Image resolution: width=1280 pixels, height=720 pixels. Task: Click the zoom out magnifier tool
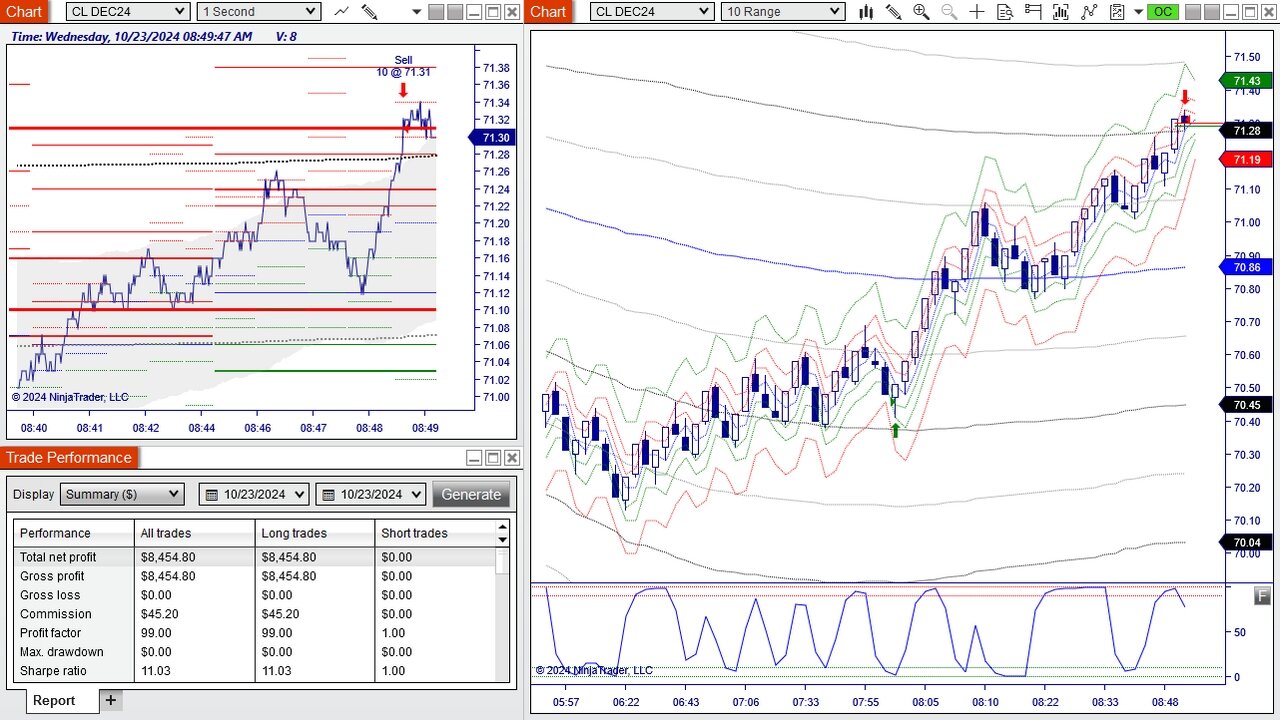tap(949, 11)
